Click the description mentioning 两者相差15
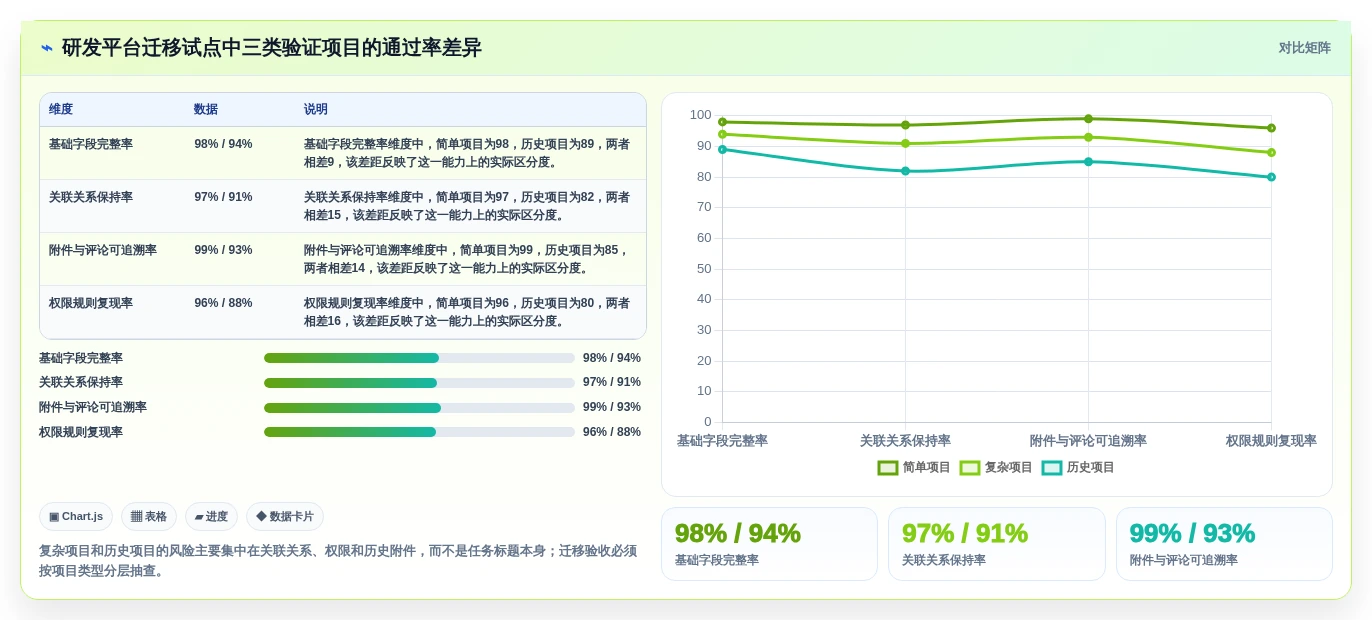Screen dimensions: 1372x620 (467, 206)
